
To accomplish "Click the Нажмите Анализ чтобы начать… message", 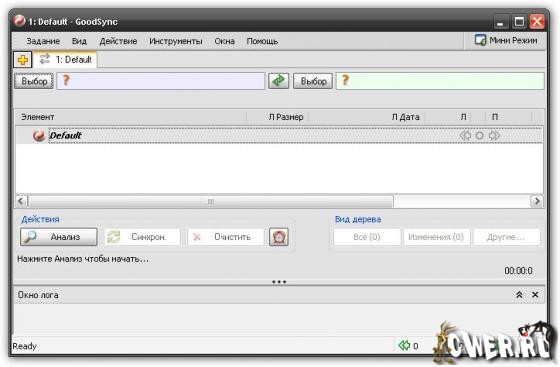I will pos(82,259).
